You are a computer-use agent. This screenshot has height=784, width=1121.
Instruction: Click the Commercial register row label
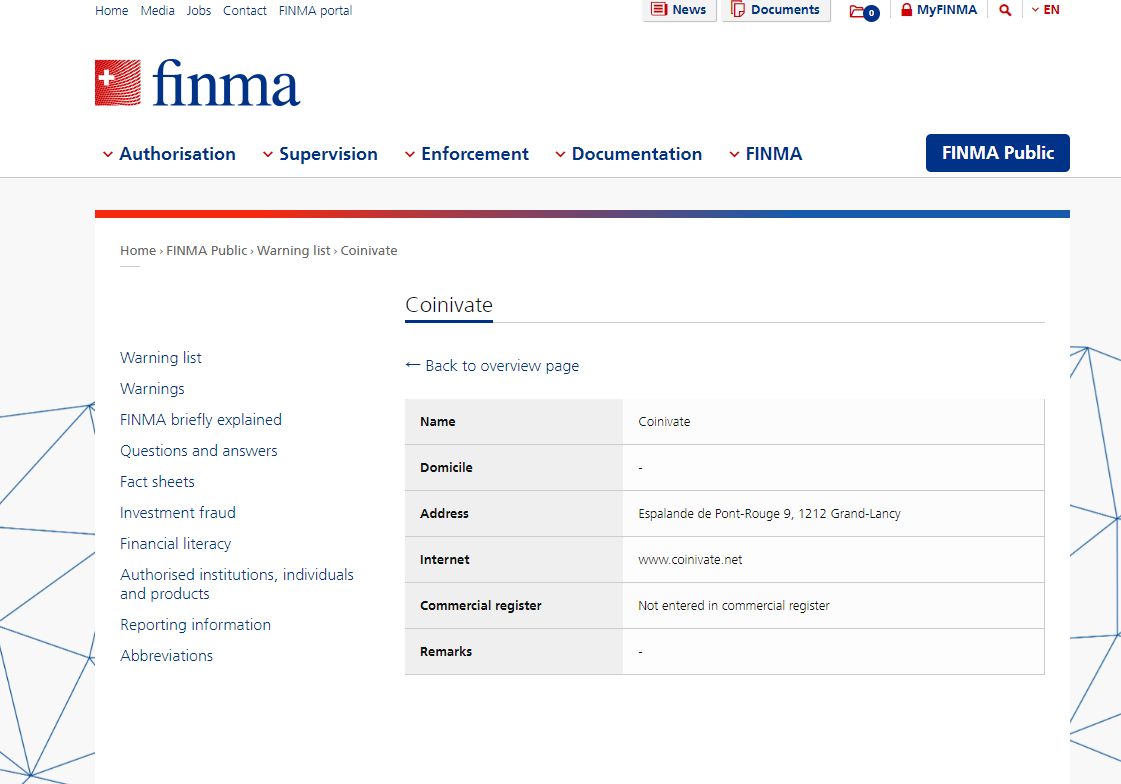(x=480, y=606)
